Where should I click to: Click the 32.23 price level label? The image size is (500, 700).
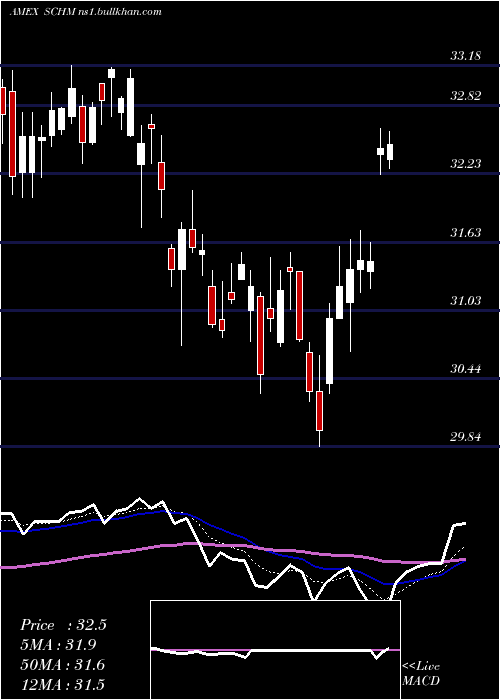(x=466, y=164)
